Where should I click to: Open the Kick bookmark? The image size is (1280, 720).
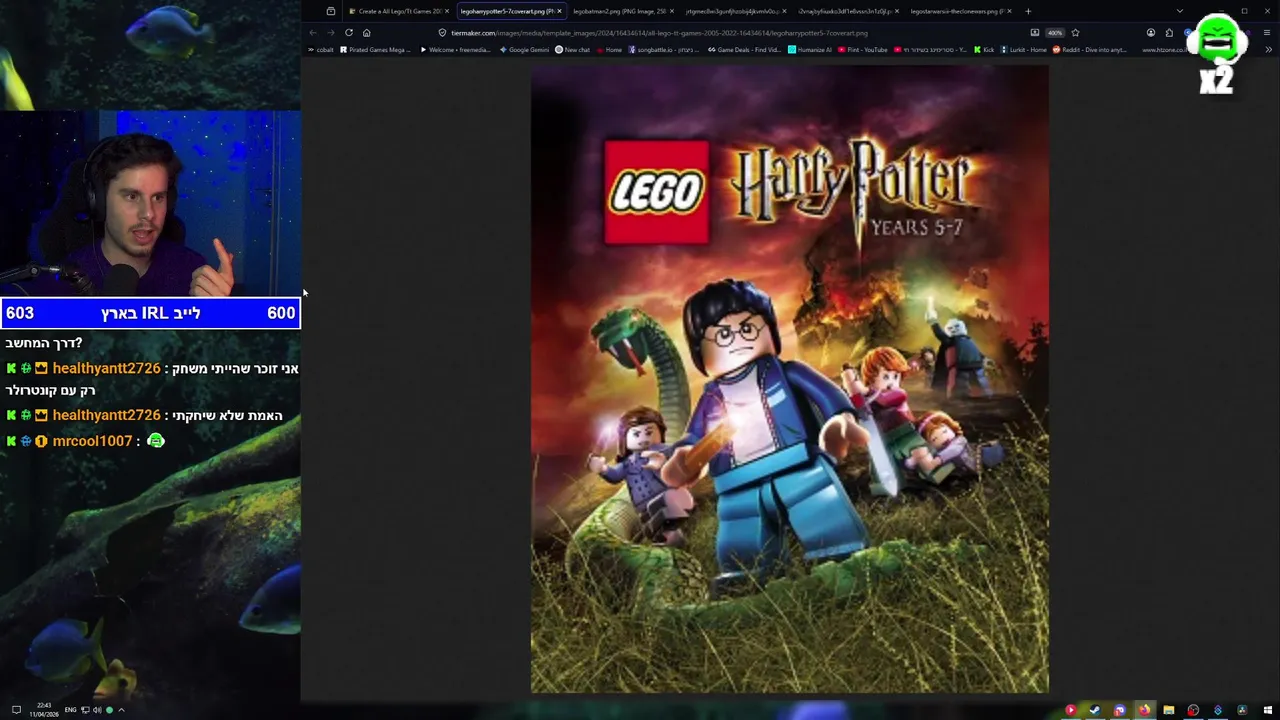pos(983,49)
